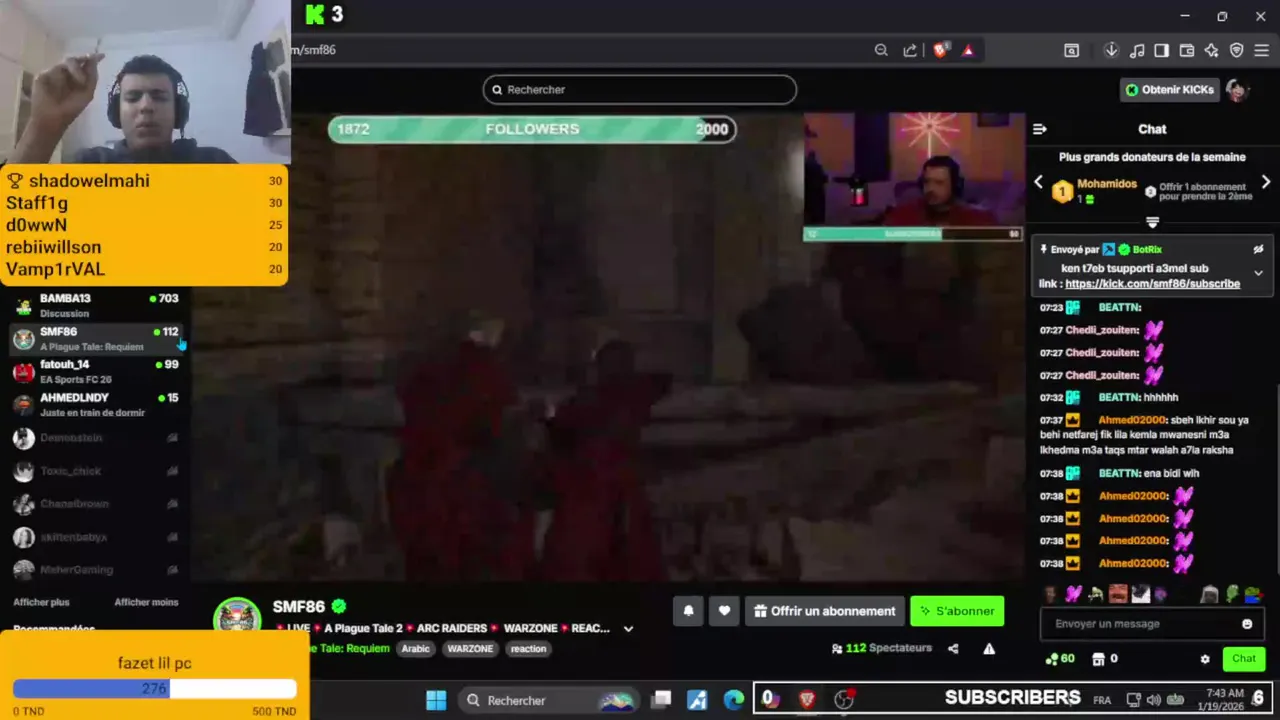
Task: Open SMF86 channel in sidebar
Action: [96, 338]
